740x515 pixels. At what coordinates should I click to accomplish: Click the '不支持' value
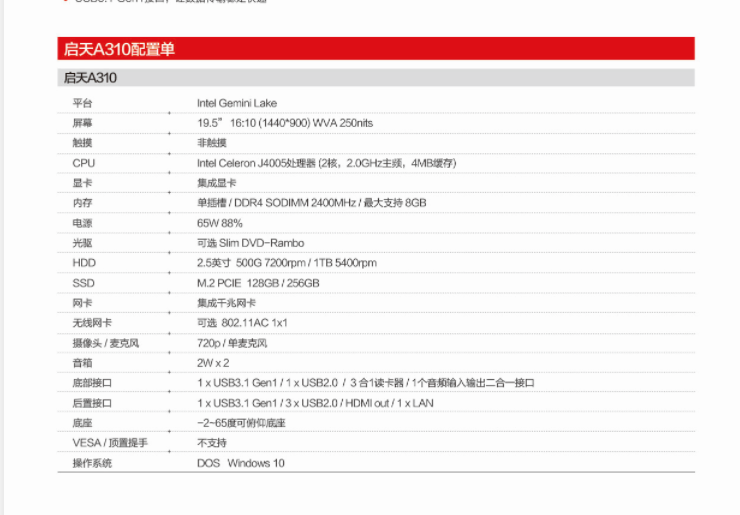[212, 443]
